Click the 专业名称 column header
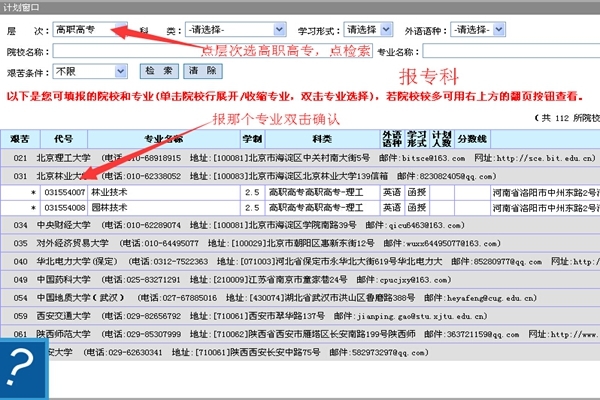The width and height of the screenshot is (600, 400). pos(164,137)
